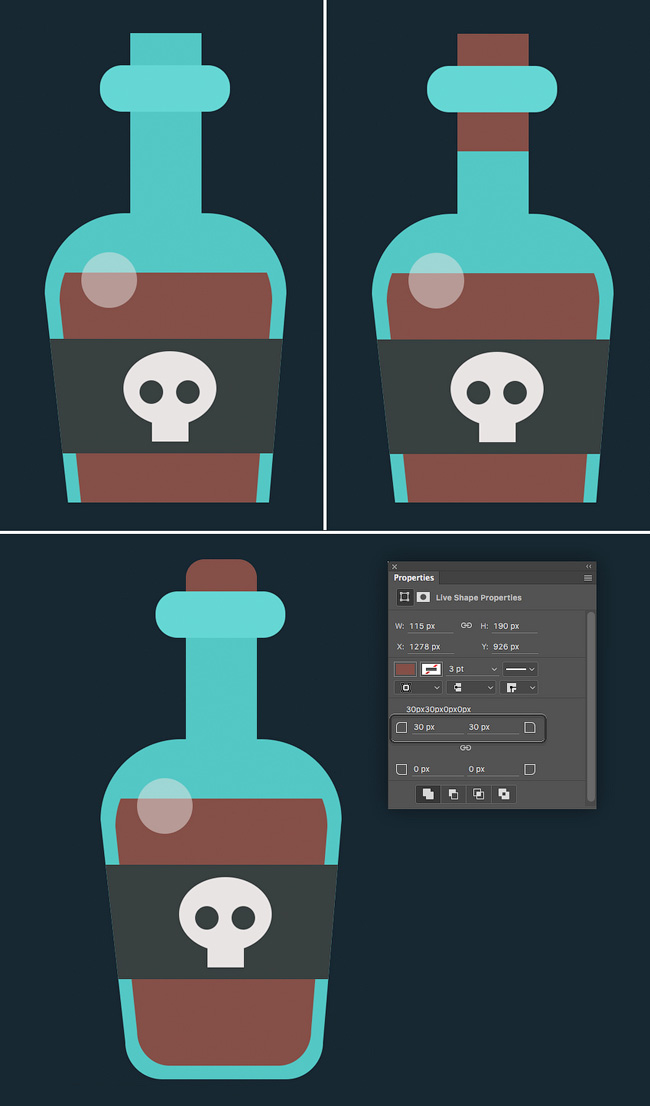
Task: Edit the X position field
Action: click(x=430, y=647)
